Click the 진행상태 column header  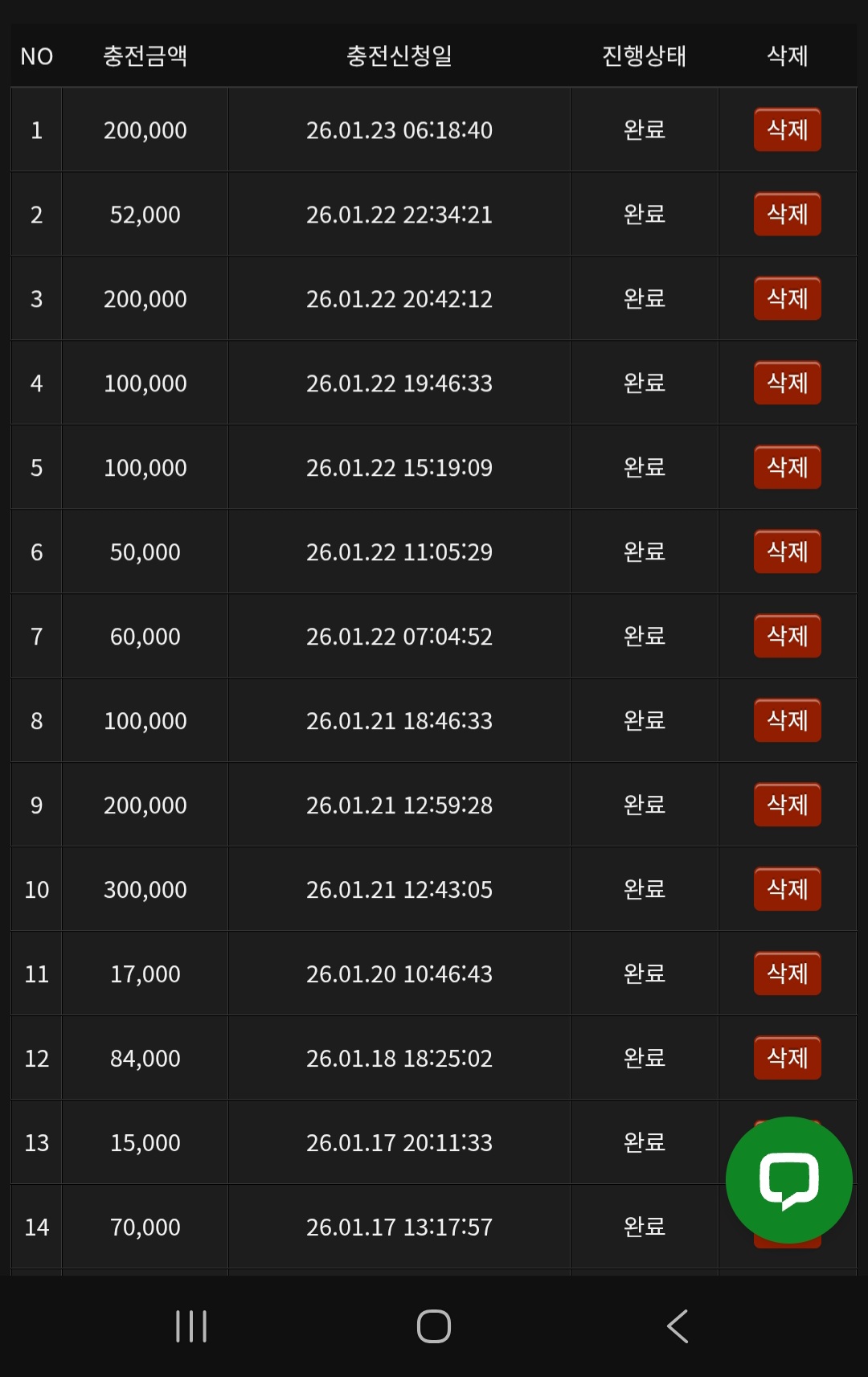click(x=644, y=55)
